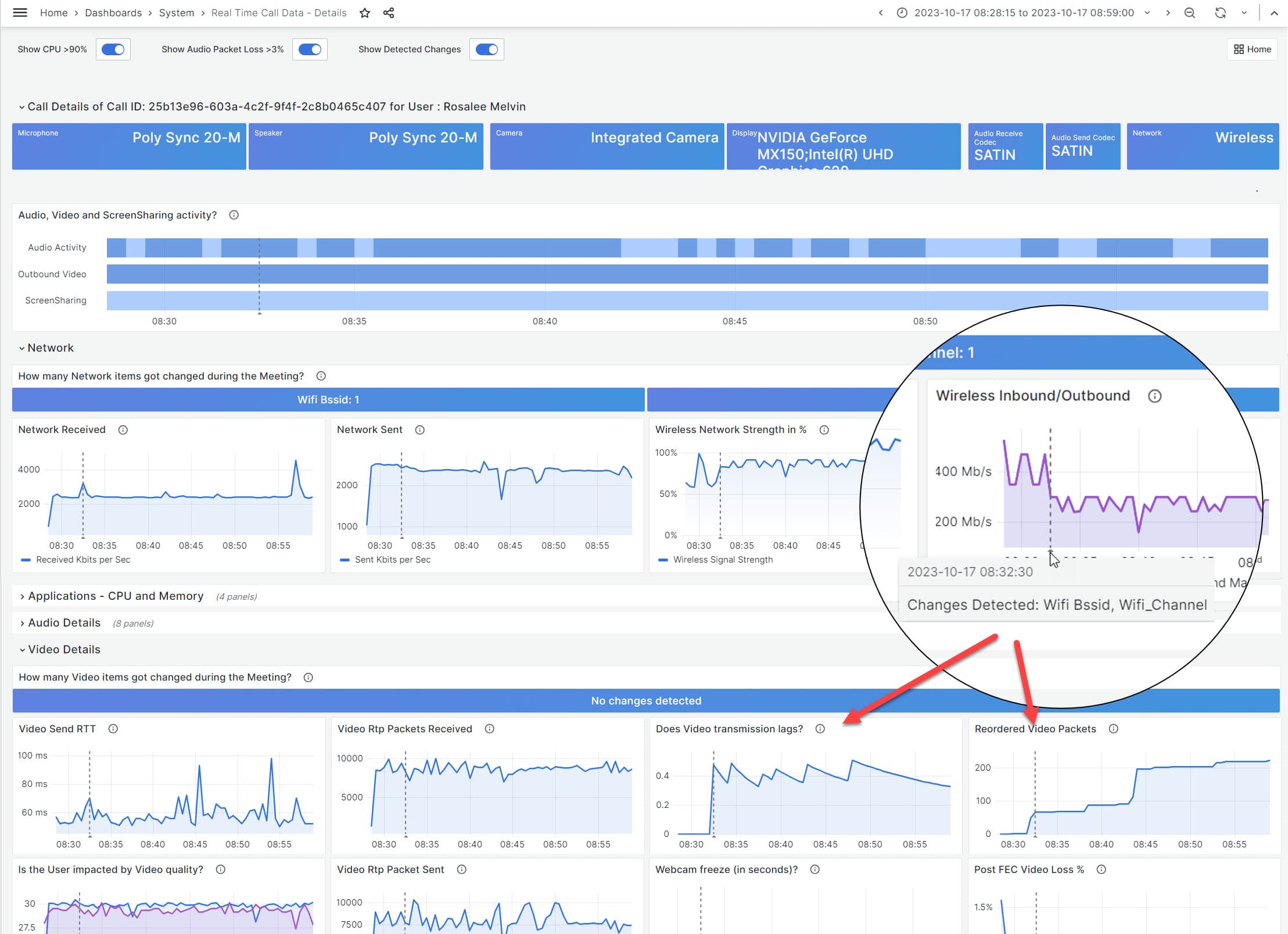1288x934 pixels.
Task: Info icon beside Does Video transmission lags
Action: (x=820, y=729)
